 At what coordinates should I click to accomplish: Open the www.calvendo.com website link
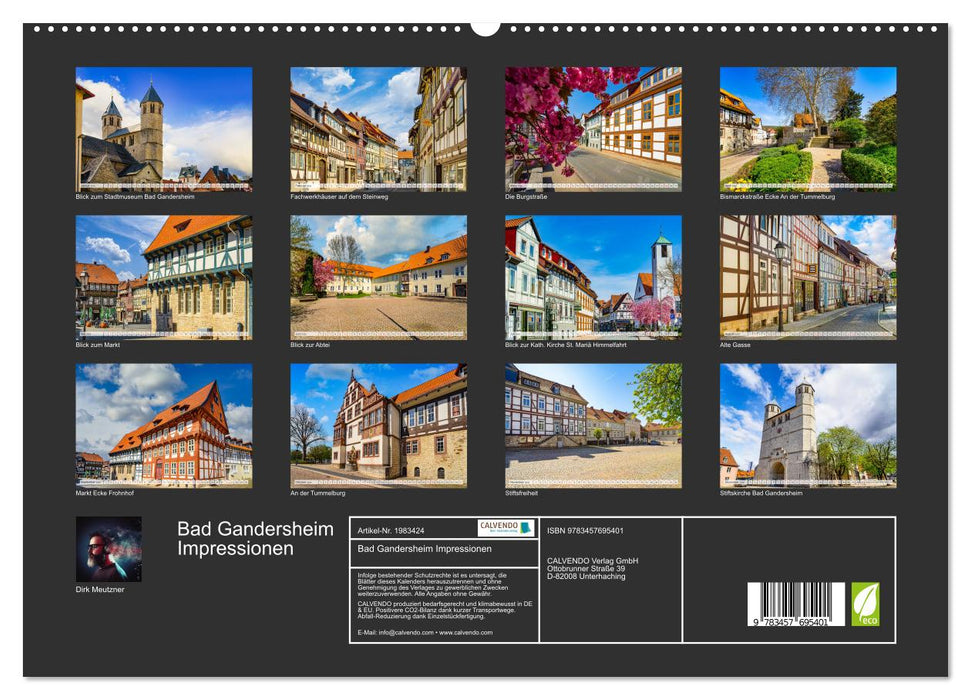click(x=465, y=632)
